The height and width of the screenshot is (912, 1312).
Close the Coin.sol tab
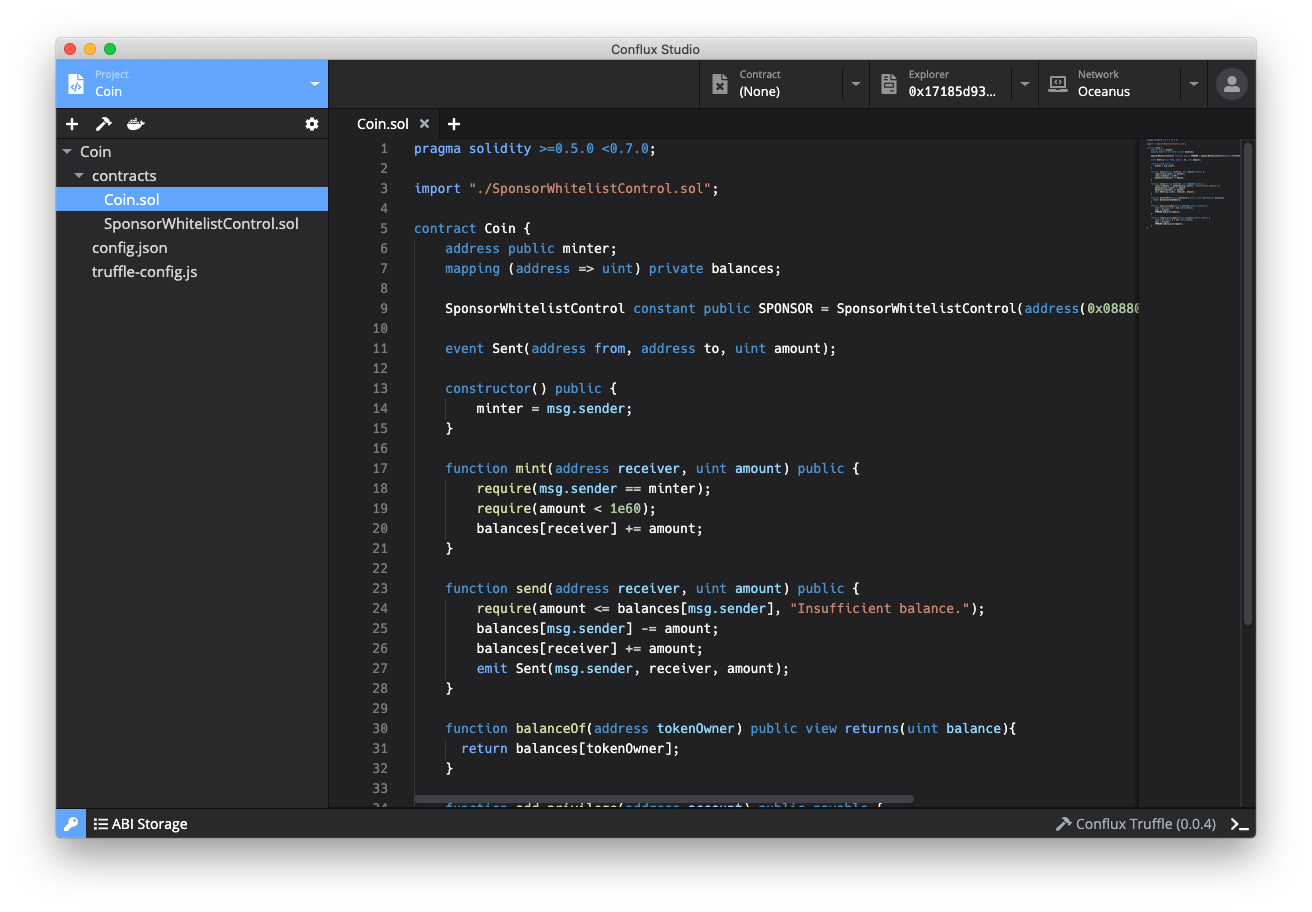coord(424,124)
